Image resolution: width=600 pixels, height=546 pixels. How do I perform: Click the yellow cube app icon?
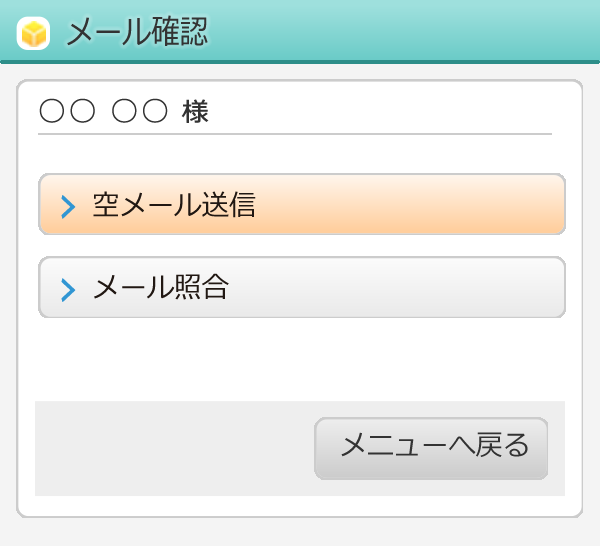[33, 33]
